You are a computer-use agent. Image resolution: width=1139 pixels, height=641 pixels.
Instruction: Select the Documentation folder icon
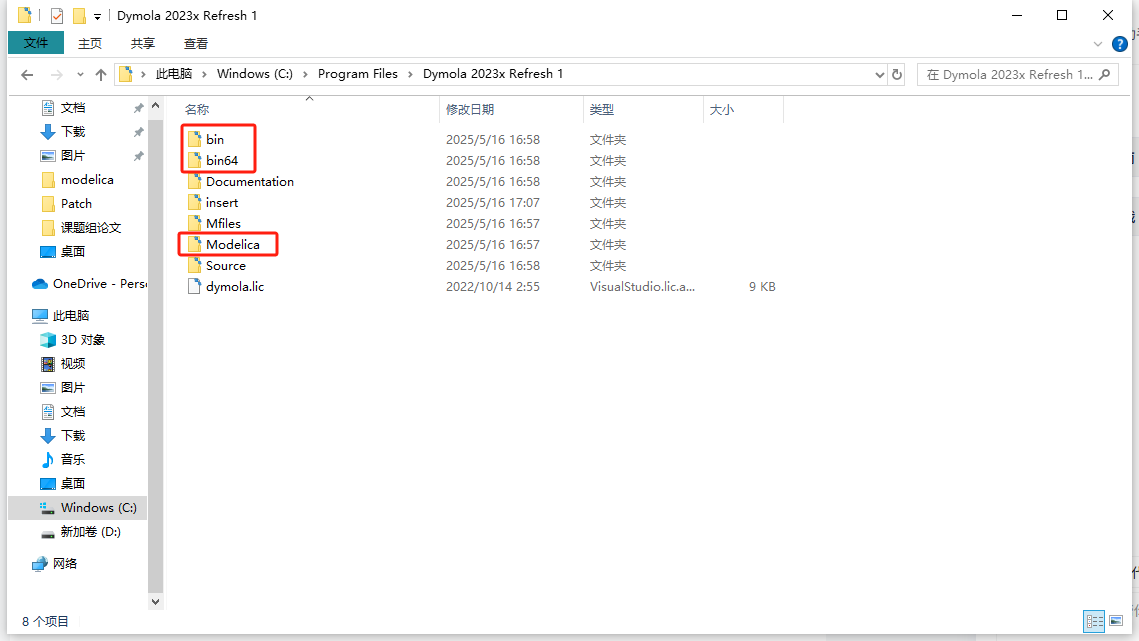click(194, 181)
